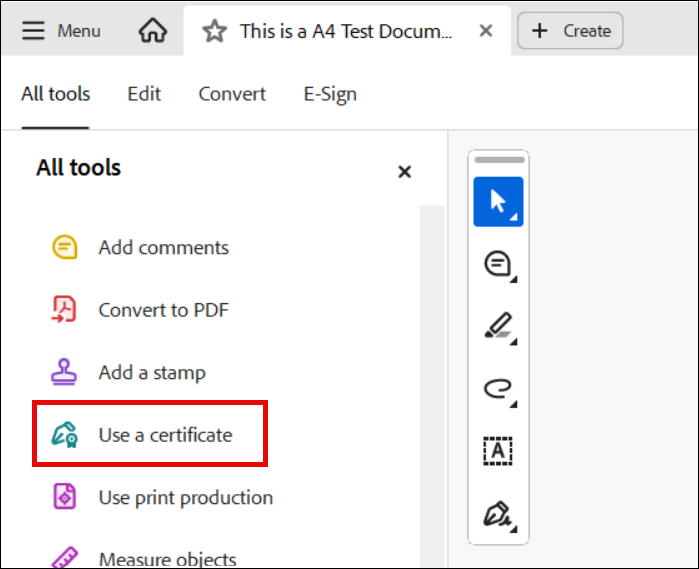Screen dimensions: 699x569
Task: Open Add comments tool
Action: pyautogui.click(x=163, y=247)
